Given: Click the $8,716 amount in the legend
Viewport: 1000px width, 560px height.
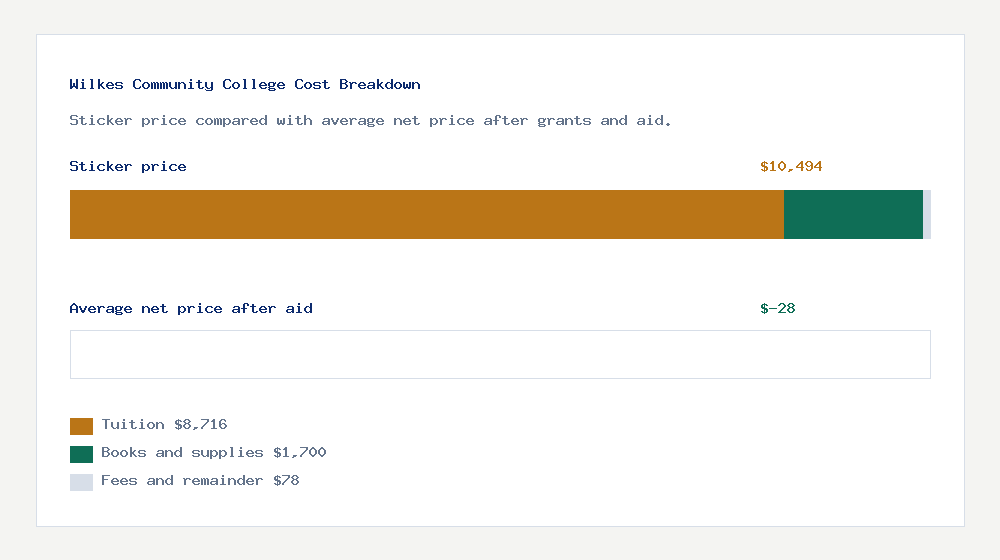Looking at the screenshot, I should (201, 424).
